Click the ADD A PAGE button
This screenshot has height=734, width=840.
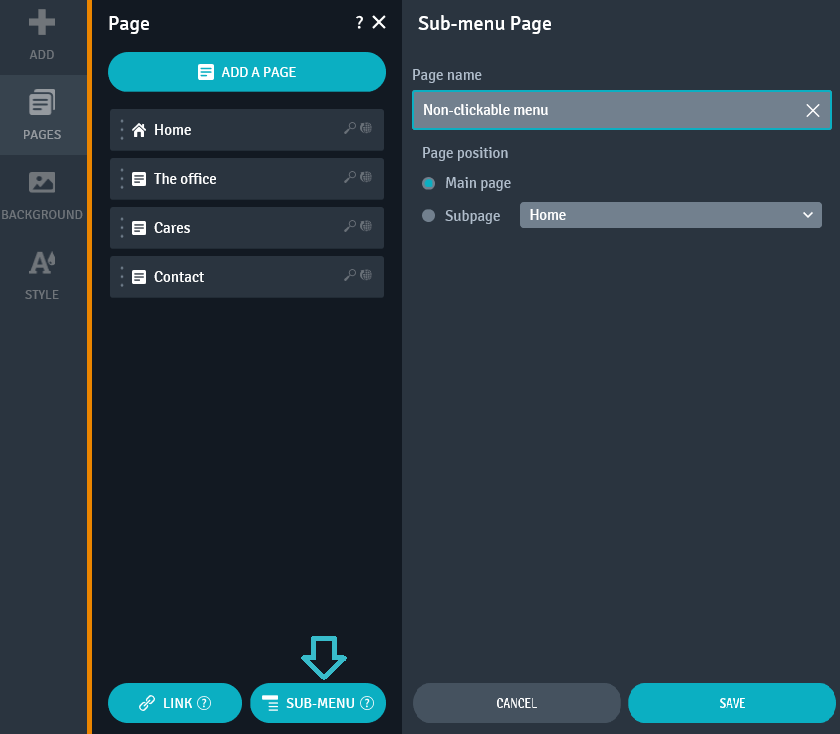tap(246, 71)
